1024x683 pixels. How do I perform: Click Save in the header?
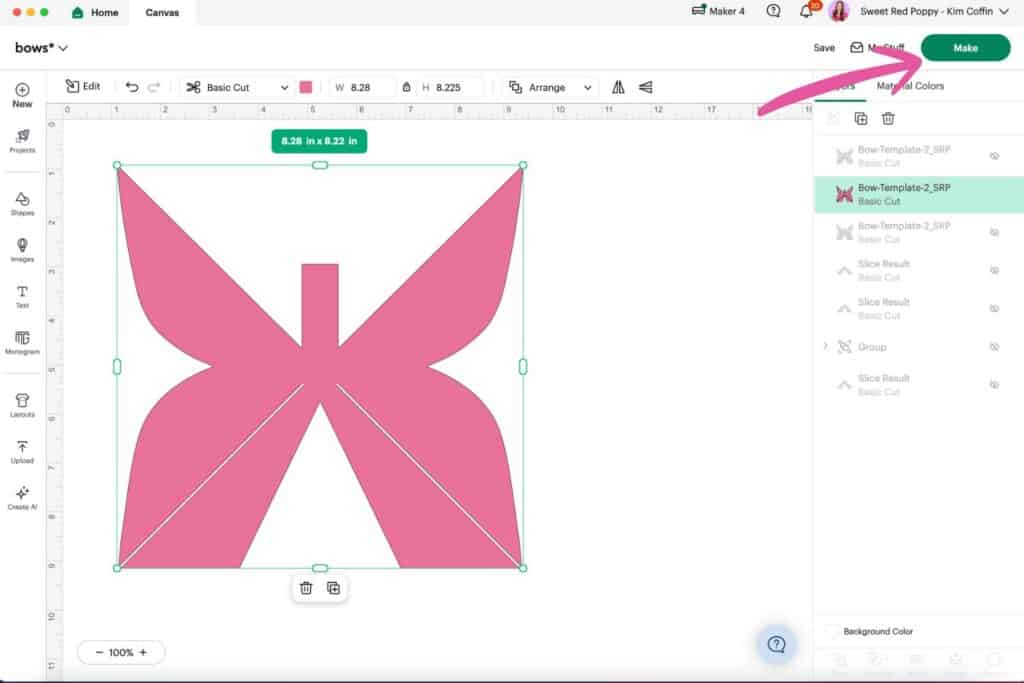click(824, 47)
